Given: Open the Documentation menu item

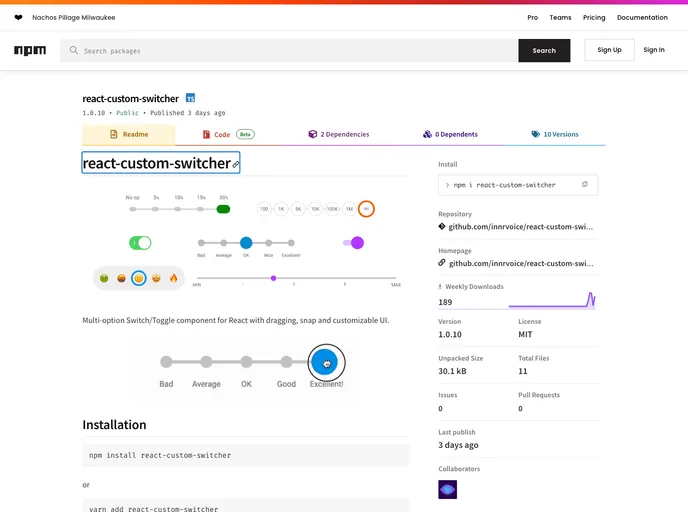Looking at the screenshot, I should click(x=642, y=17).
